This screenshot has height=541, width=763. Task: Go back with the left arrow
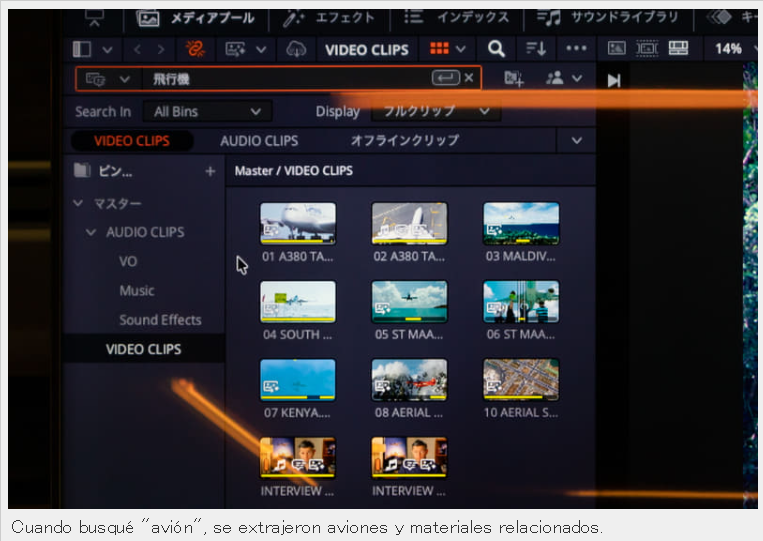[x=138, y=49]
